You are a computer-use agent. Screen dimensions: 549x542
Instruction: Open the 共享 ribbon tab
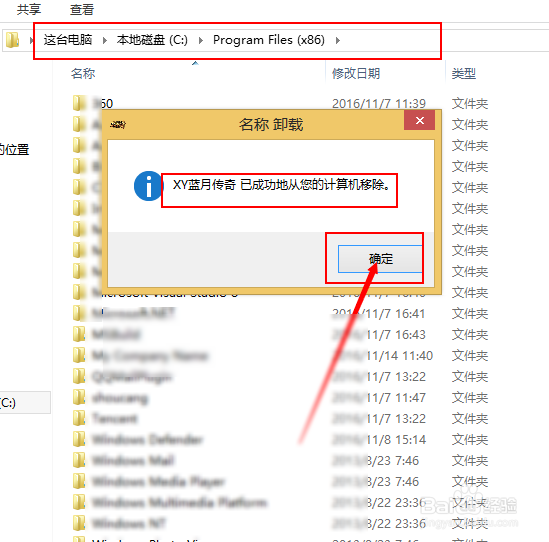[x=29, y=9]
